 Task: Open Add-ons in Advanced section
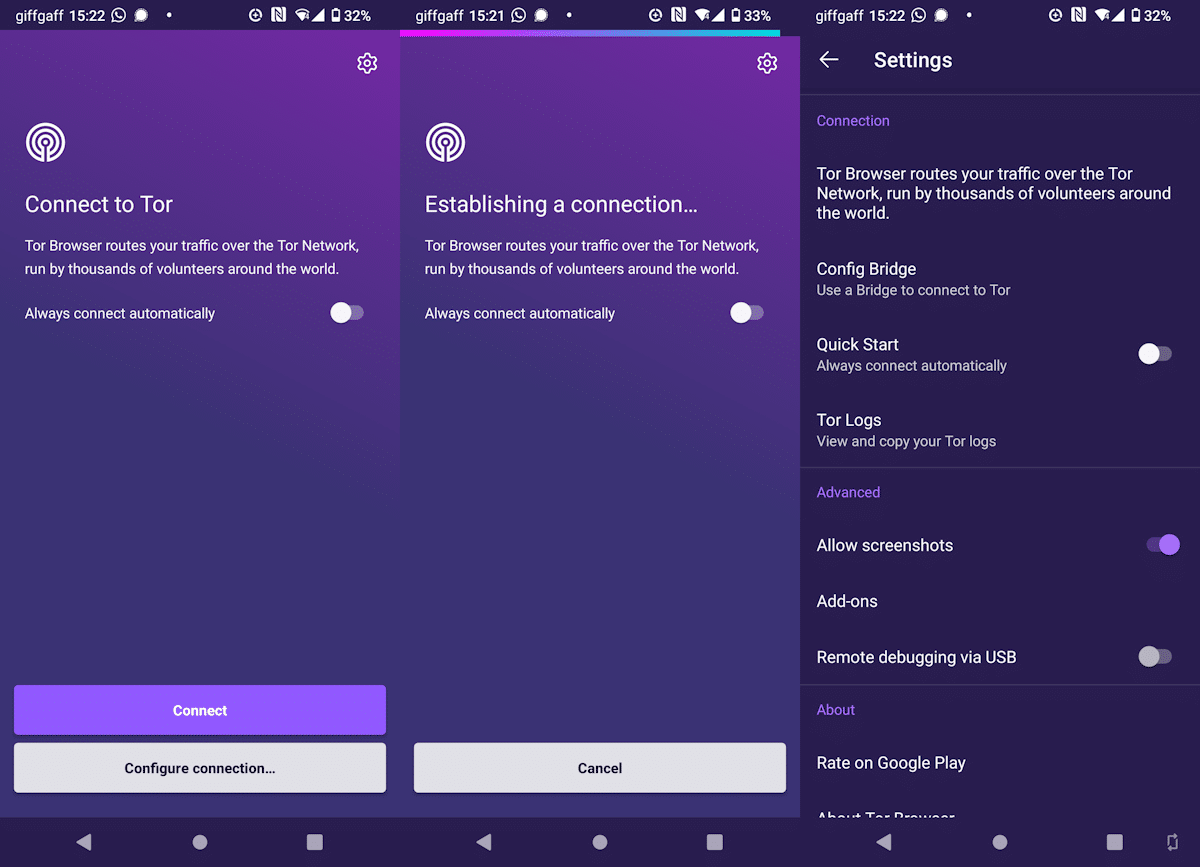coord(847,601)
